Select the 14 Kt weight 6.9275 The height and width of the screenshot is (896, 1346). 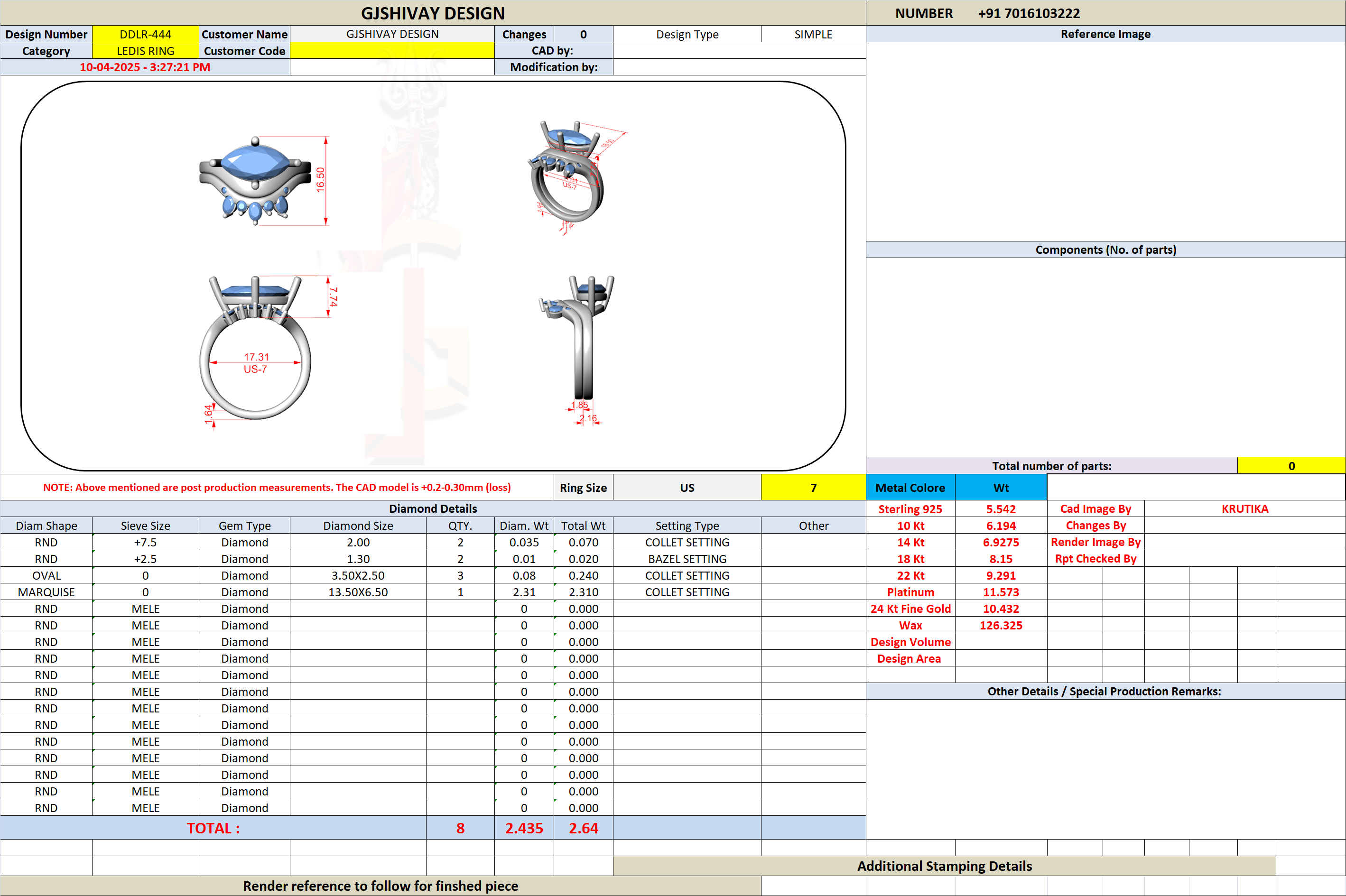click(1001, 542)
